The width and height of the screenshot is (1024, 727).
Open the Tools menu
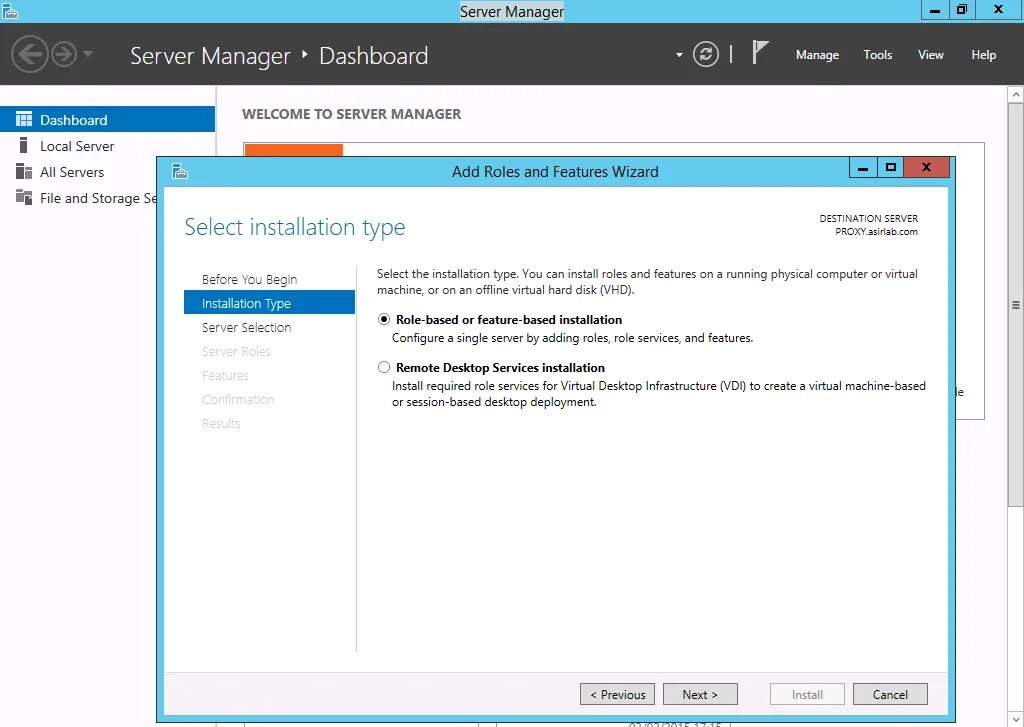pos(877,55)
